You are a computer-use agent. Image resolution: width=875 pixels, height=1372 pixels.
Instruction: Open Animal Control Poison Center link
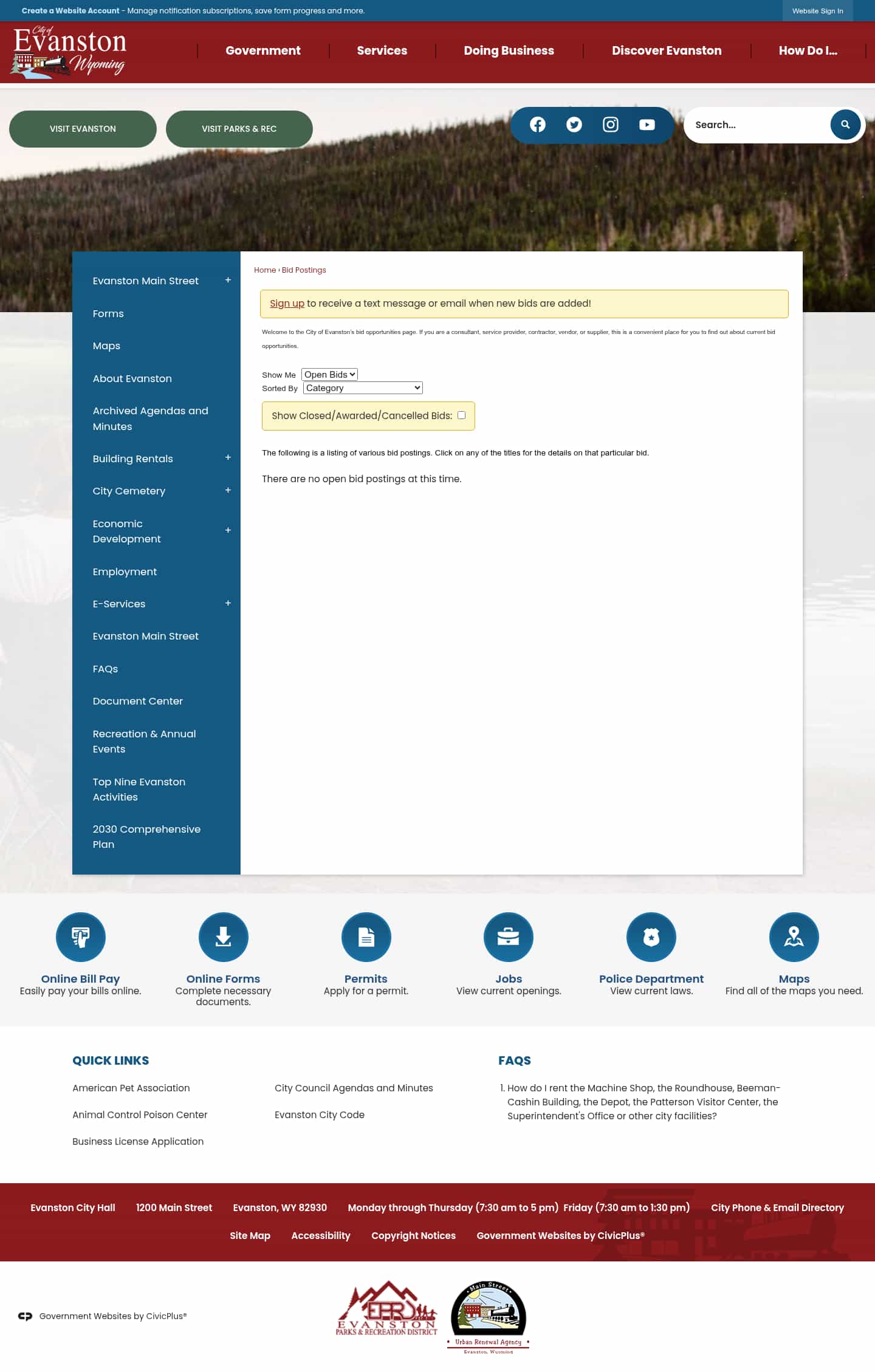point(140,1114)
